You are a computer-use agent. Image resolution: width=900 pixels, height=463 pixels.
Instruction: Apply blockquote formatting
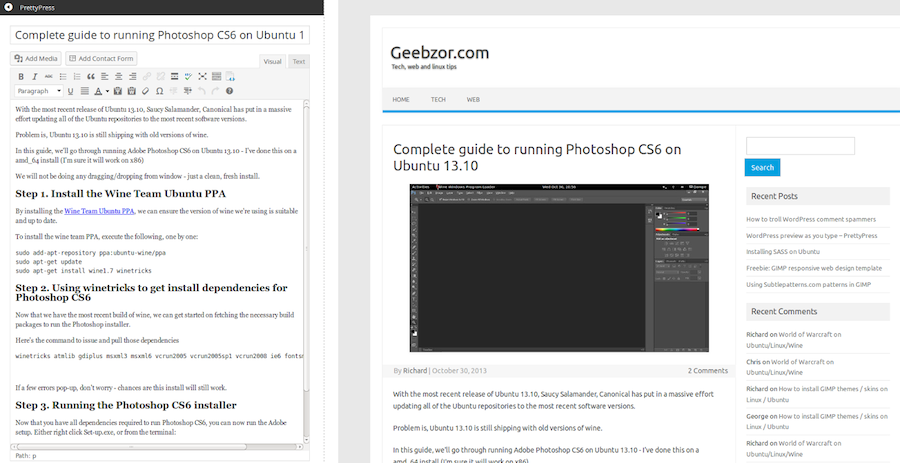point(91,76)
